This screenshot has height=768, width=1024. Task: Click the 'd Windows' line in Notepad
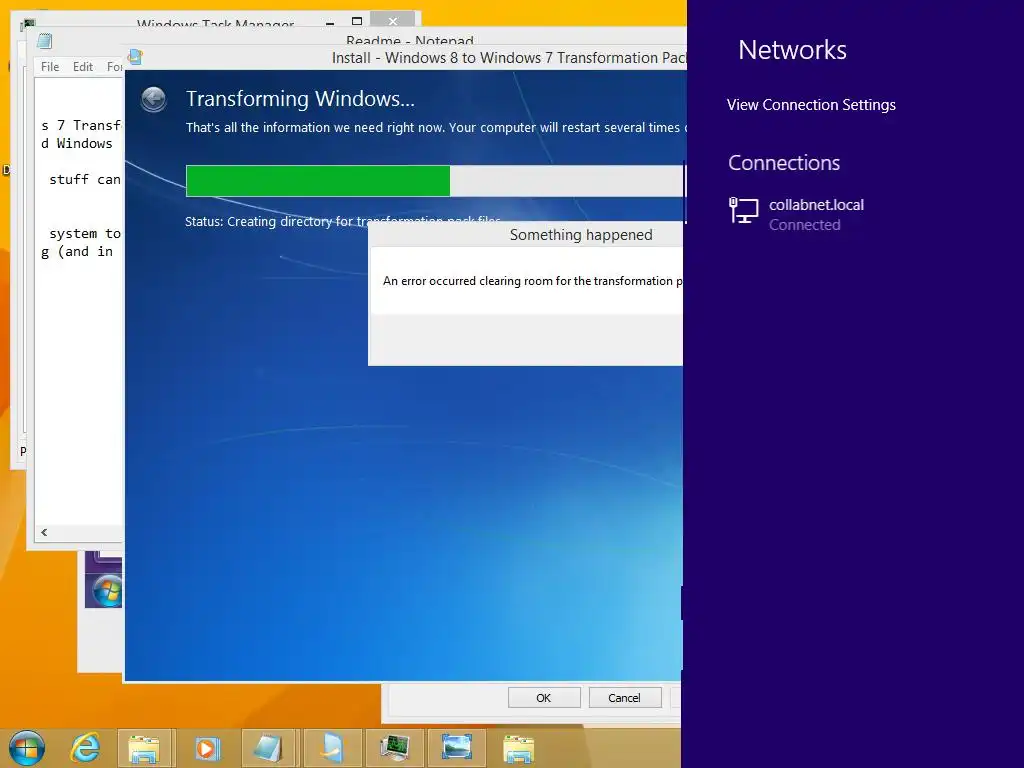point(76,143)
